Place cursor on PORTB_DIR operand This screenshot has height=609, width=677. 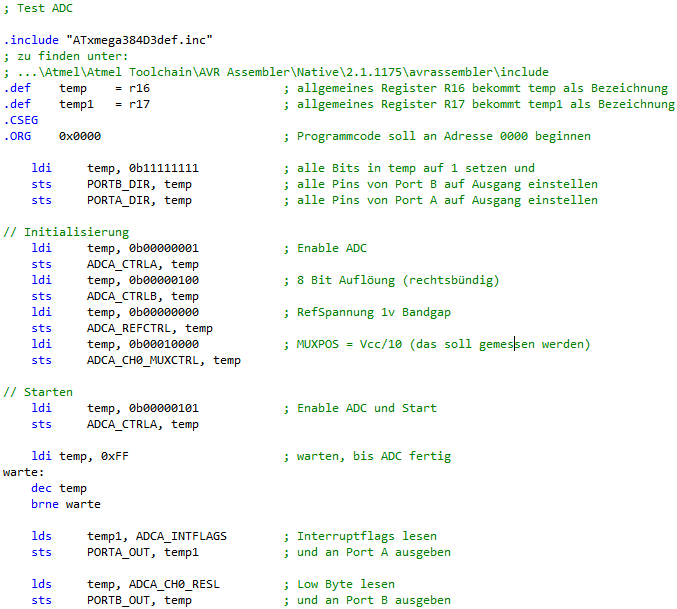[x=118, y=184]
